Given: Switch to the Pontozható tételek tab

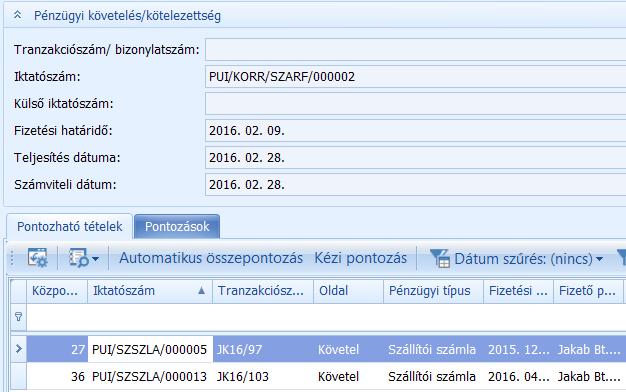Looking at the screenshot, I should click(x=69, y=226).
